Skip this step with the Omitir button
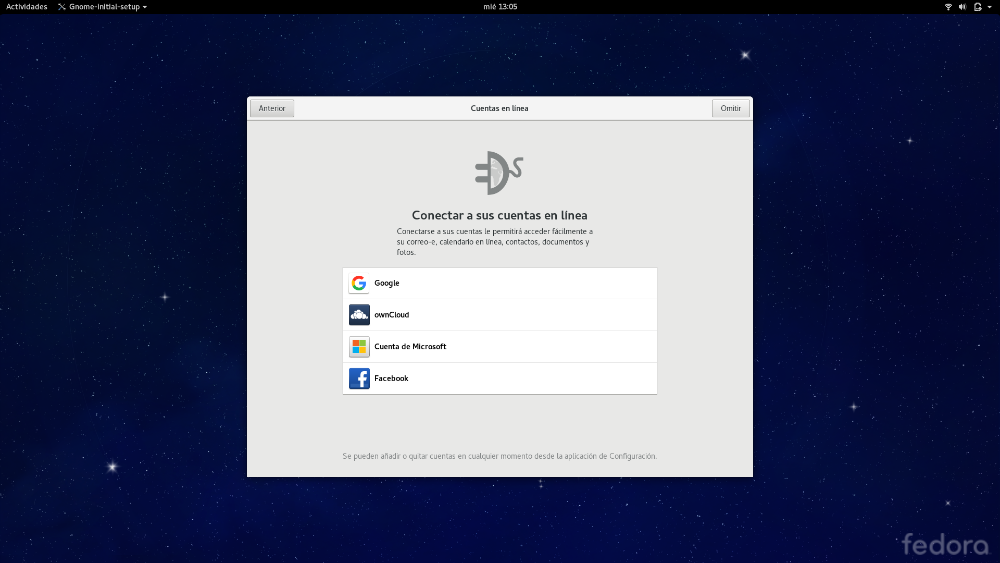 (x=730, y=108)
